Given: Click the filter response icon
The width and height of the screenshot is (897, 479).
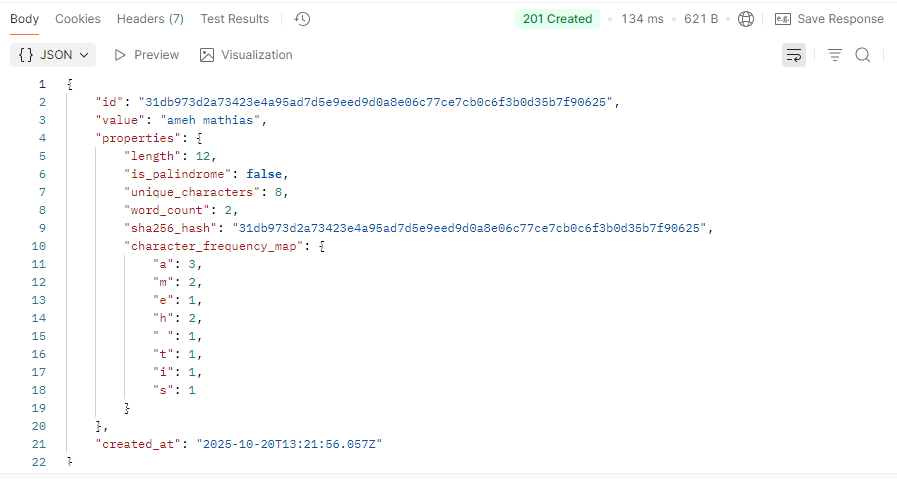Looking at the screenshot, I should pos(835,55).
